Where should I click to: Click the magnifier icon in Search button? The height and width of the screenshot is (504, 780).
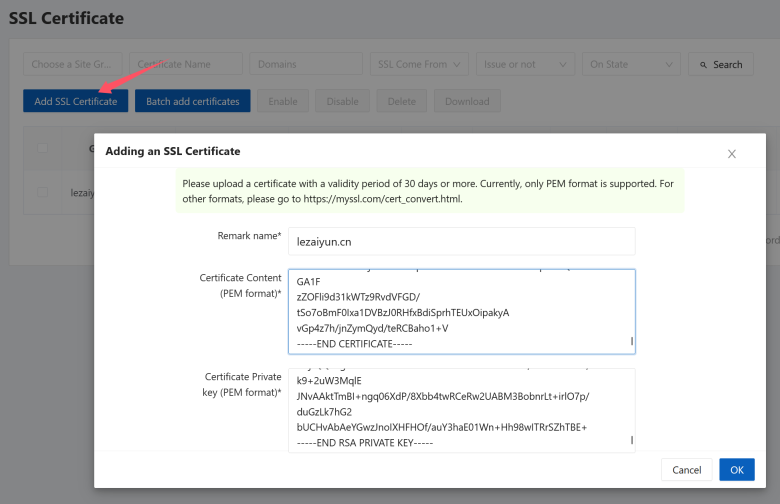703,65
